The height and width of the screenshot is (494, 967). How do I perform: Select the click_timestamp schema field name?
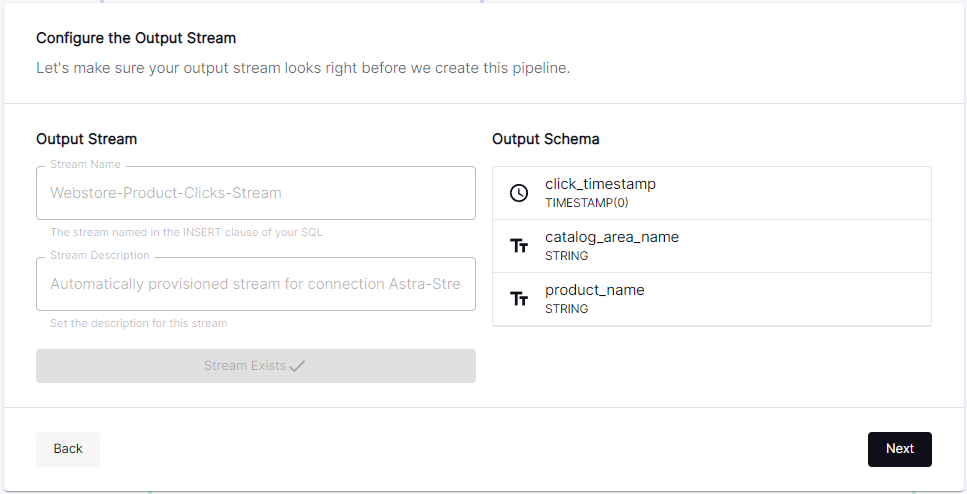(x=600, y=184)
